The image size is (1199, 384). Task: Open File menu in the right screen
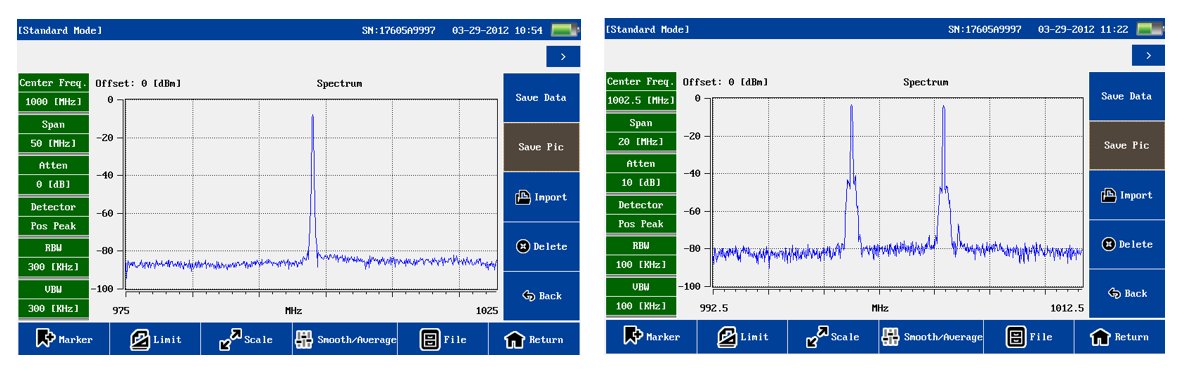coord(1028,337)
